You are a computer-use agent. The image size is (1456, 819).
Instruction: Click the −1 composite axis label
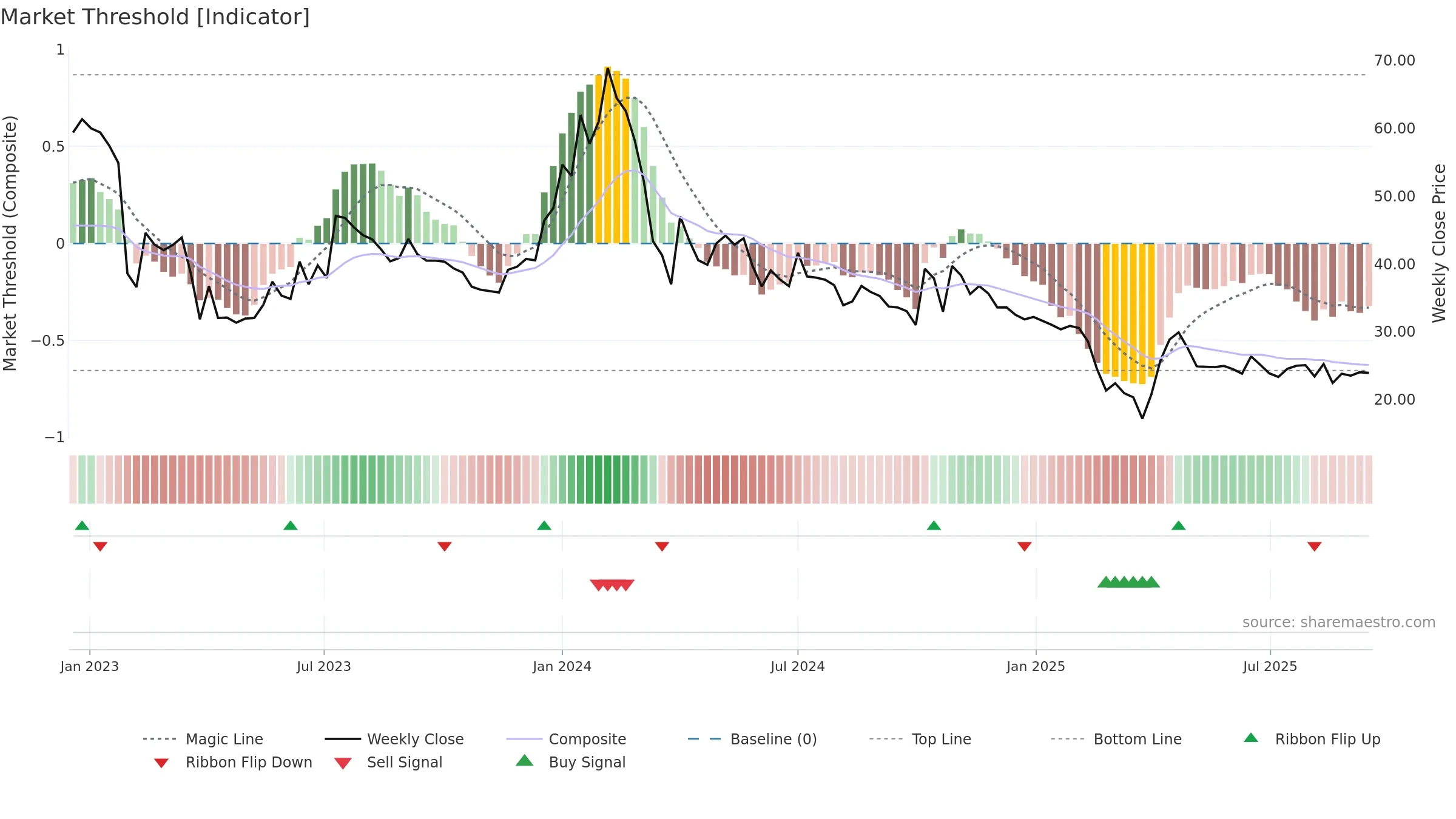click(54, 437)
